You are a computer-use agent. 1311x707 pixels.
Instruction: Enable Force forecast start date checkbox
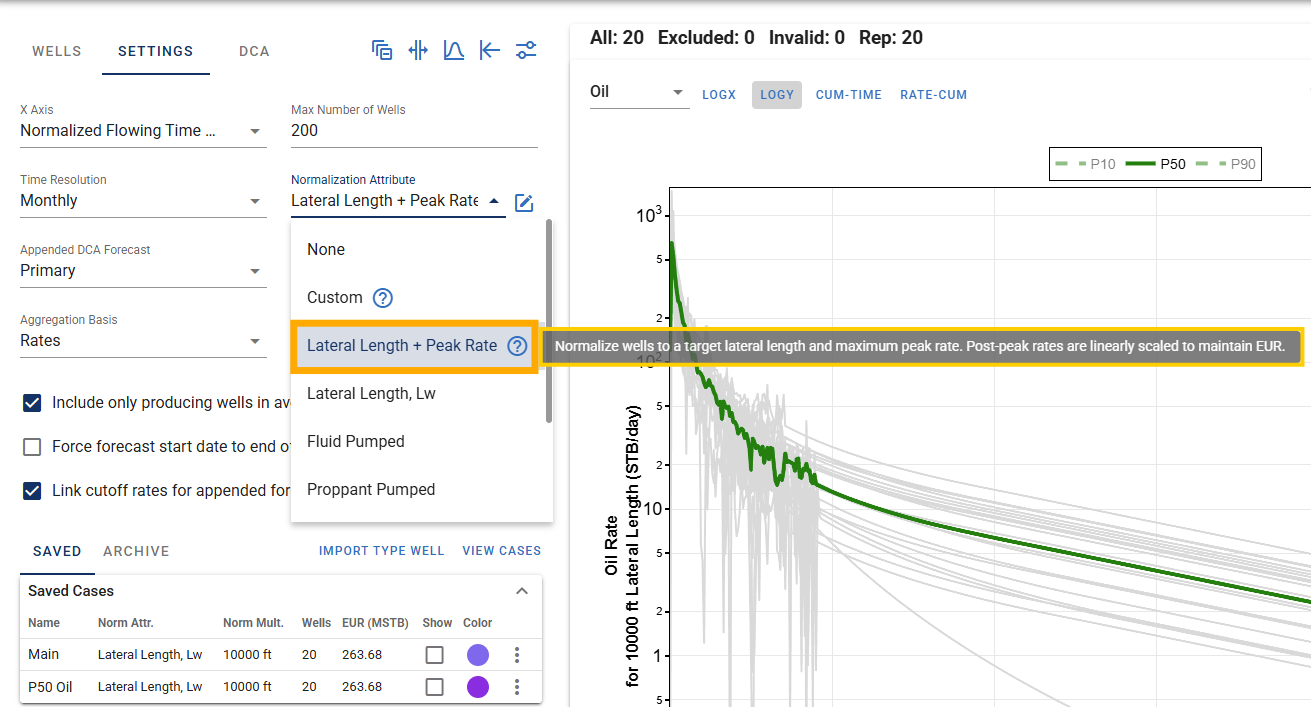click(x=32, y=447)
